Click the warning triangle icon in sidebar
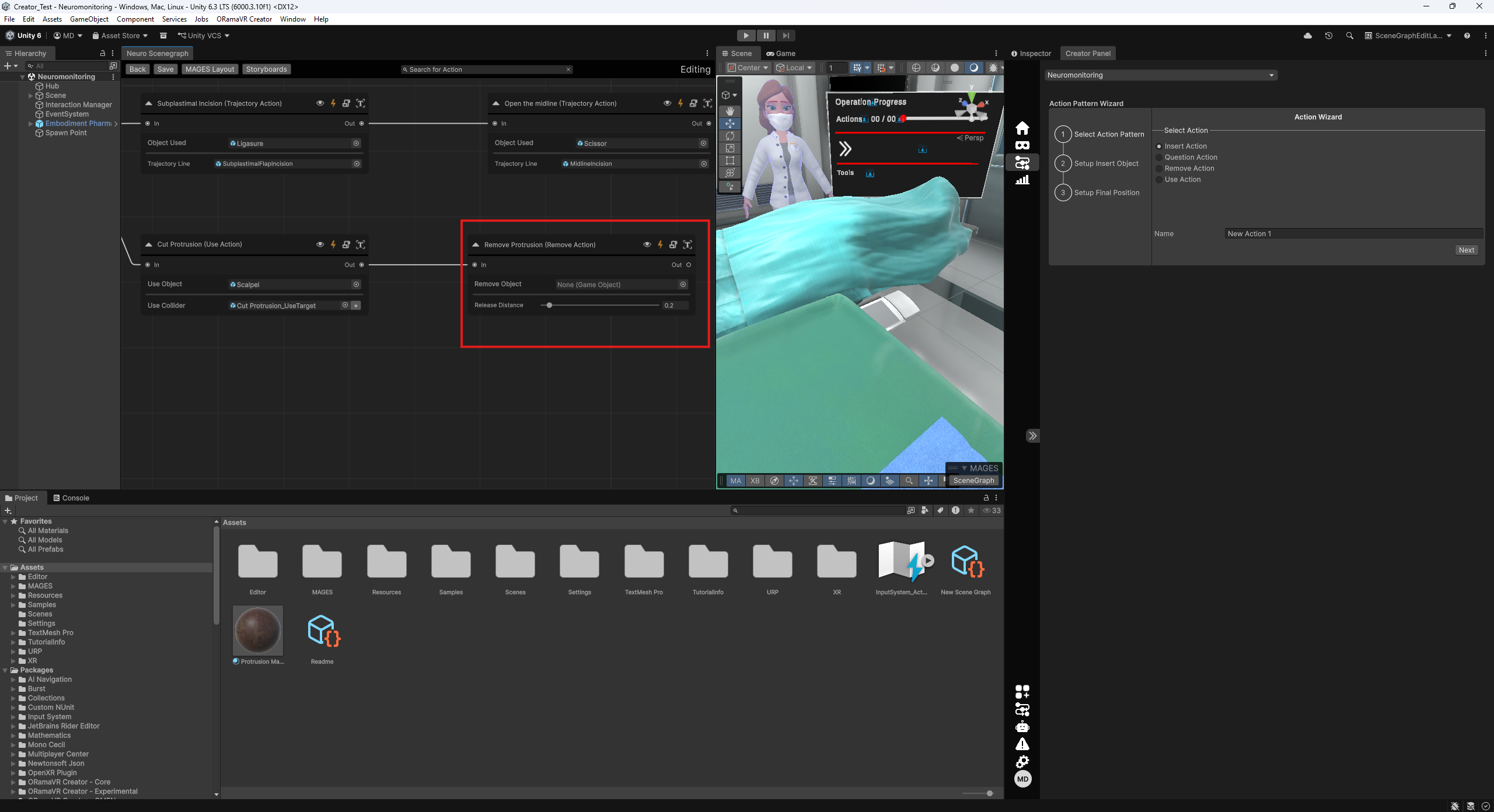The image size is (1494, 812). [1022, 744]
